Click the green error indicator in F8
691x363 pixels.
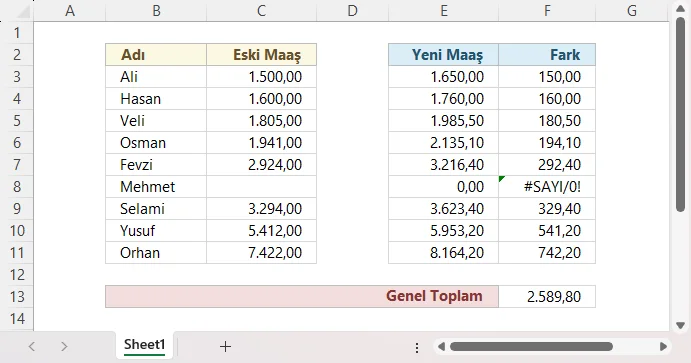coord(502,178)
